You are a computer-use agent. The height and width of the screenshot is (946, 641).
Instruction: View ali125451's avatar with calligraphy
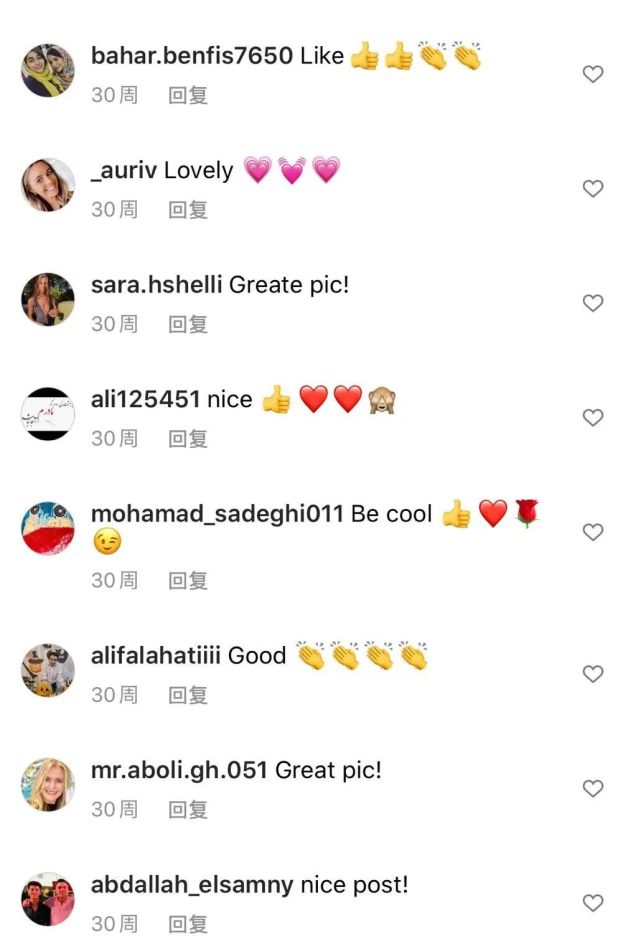tap(48, 414)
